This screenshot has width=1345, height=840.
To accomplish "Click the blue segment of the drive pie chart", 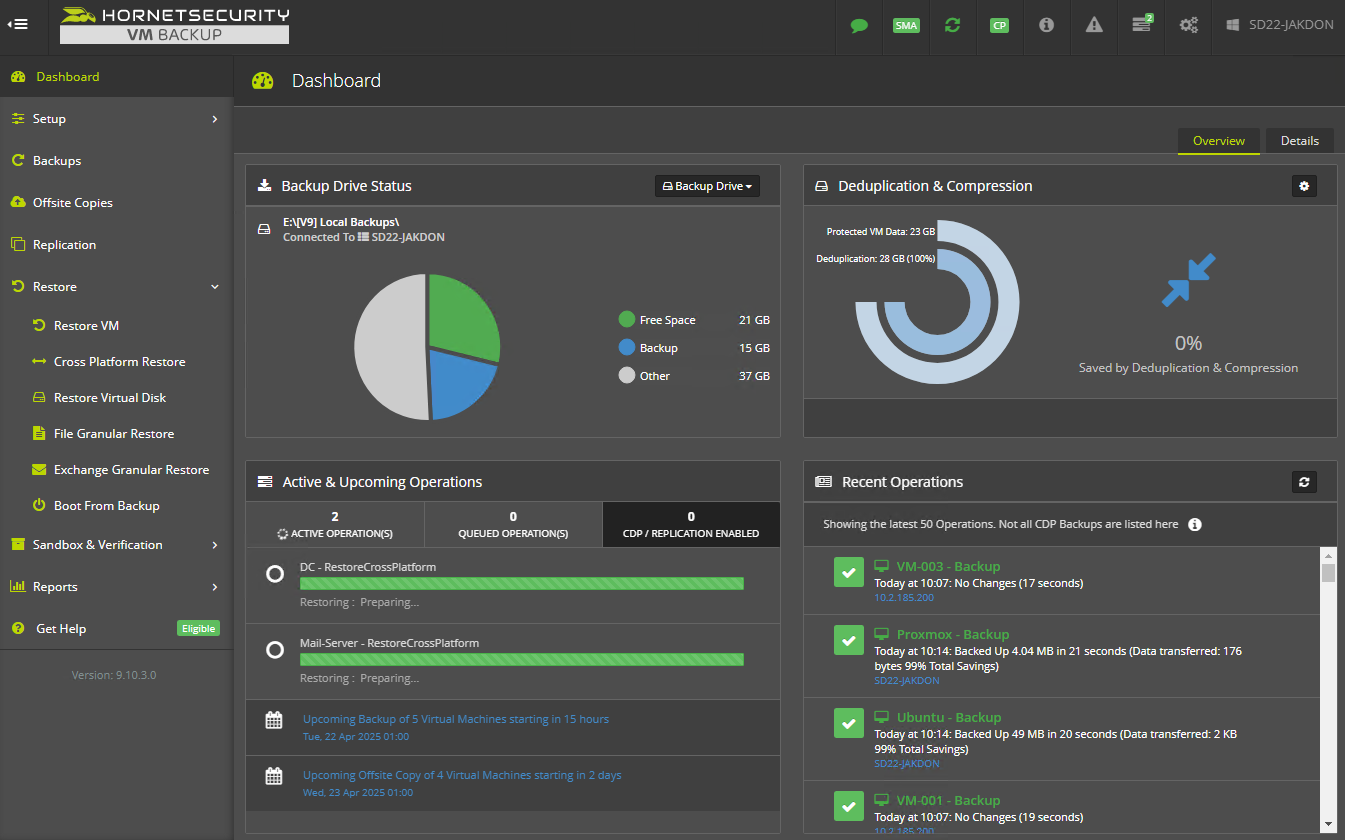I will point(457,382).
